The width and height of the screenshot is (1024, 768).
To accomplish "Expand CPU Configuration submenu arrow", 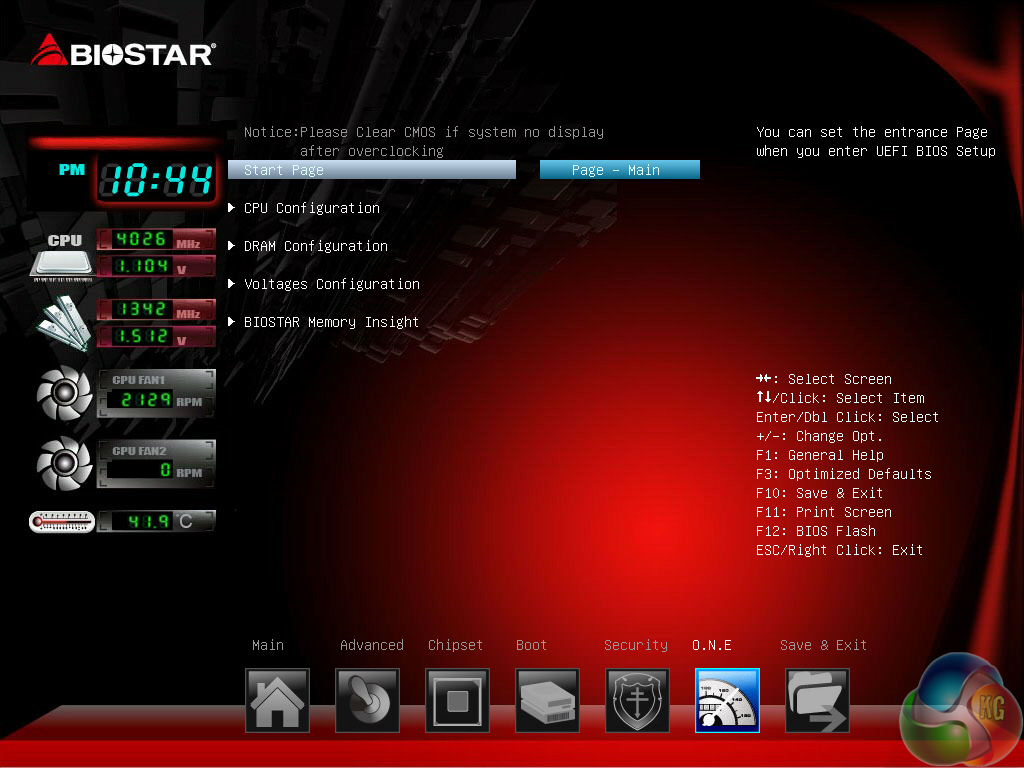I will tap(231, 208).
